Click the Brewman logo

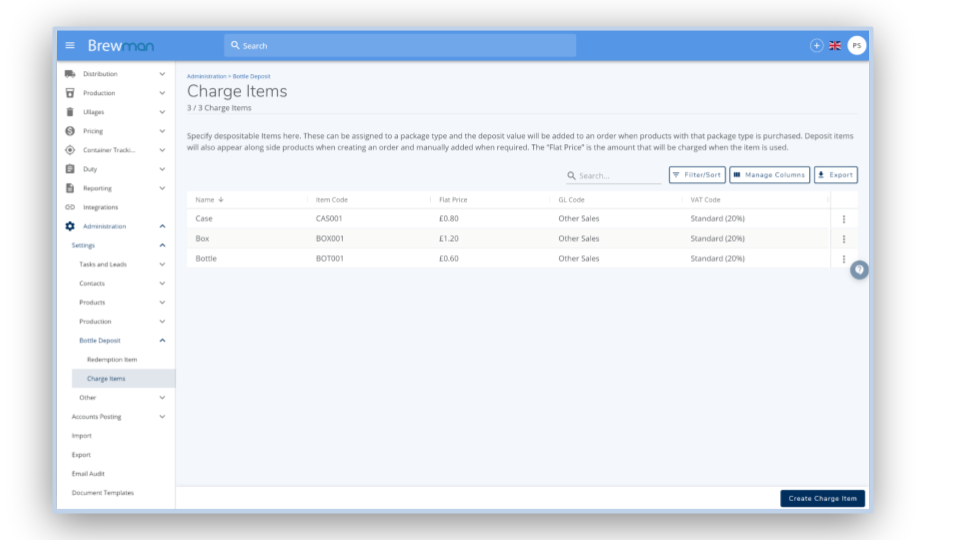[121, 45]
